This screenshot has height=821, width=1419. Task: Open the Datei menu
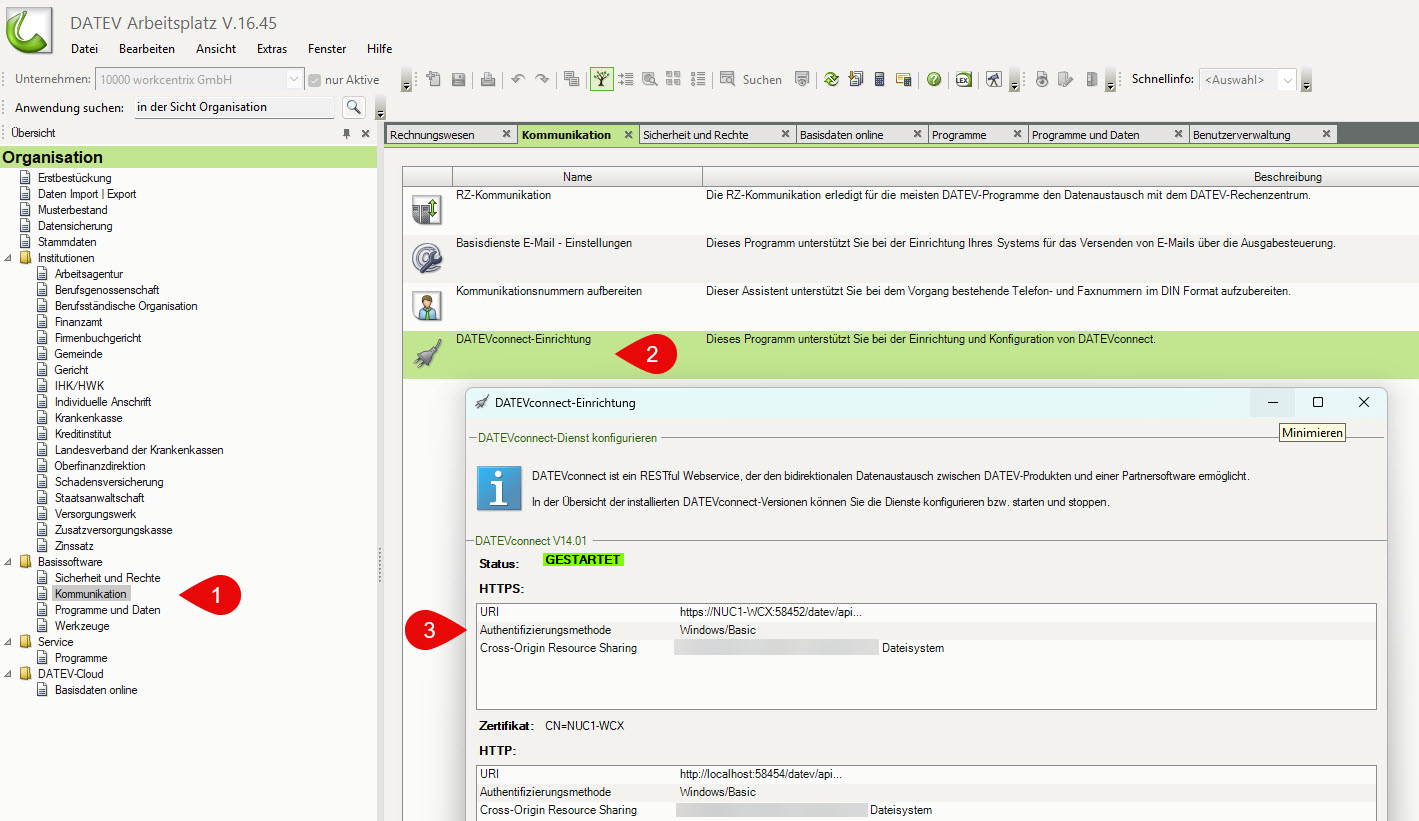pyautogui.click(x=84, y=49)
